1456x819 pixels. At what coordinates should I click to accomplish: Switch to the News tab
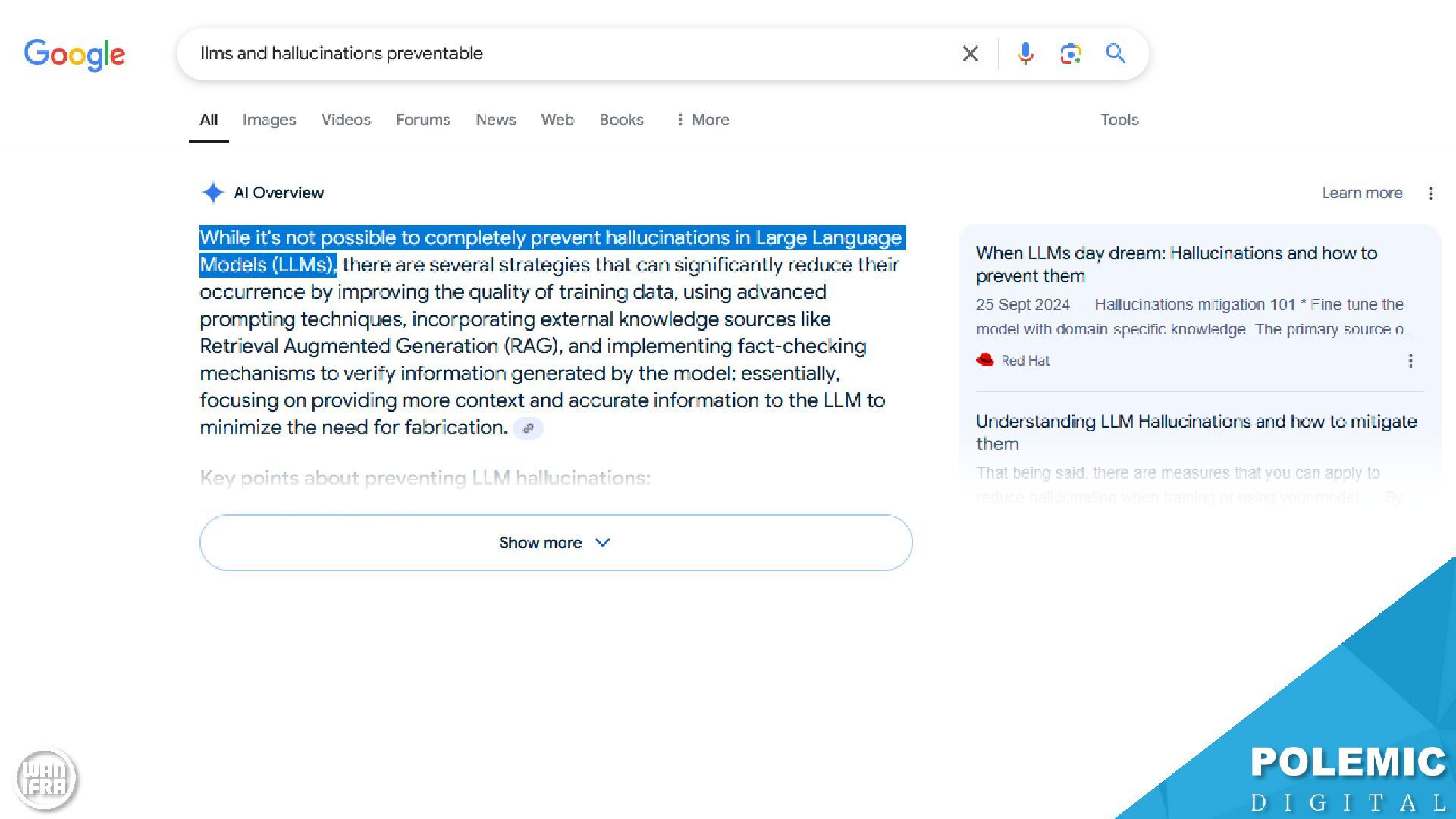(495, 120)
